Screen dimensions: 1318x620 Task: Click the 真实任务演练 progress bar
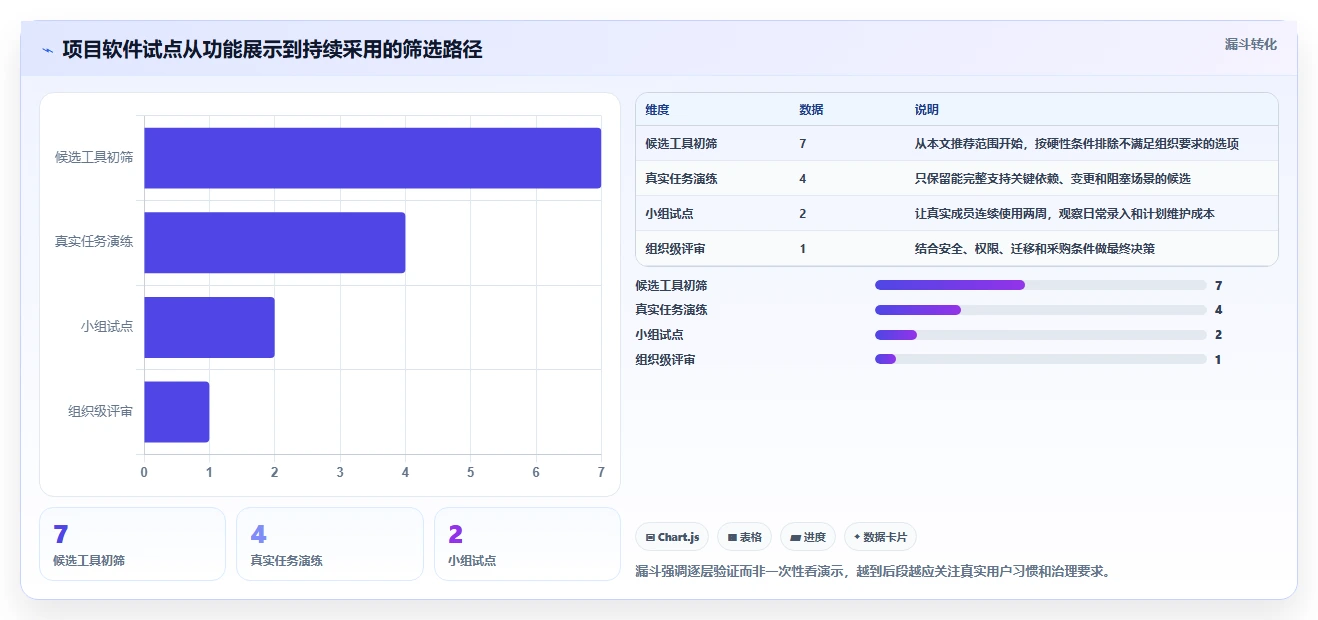1040,310
